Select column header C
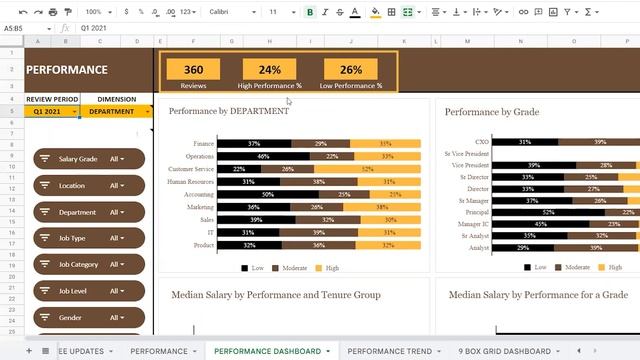This screenshot has width=640, height=360. click(100, 41)
